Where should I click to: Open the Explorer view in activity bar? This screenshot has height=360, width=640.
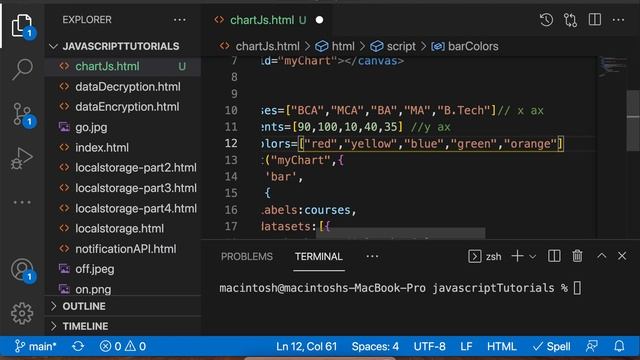22,25
